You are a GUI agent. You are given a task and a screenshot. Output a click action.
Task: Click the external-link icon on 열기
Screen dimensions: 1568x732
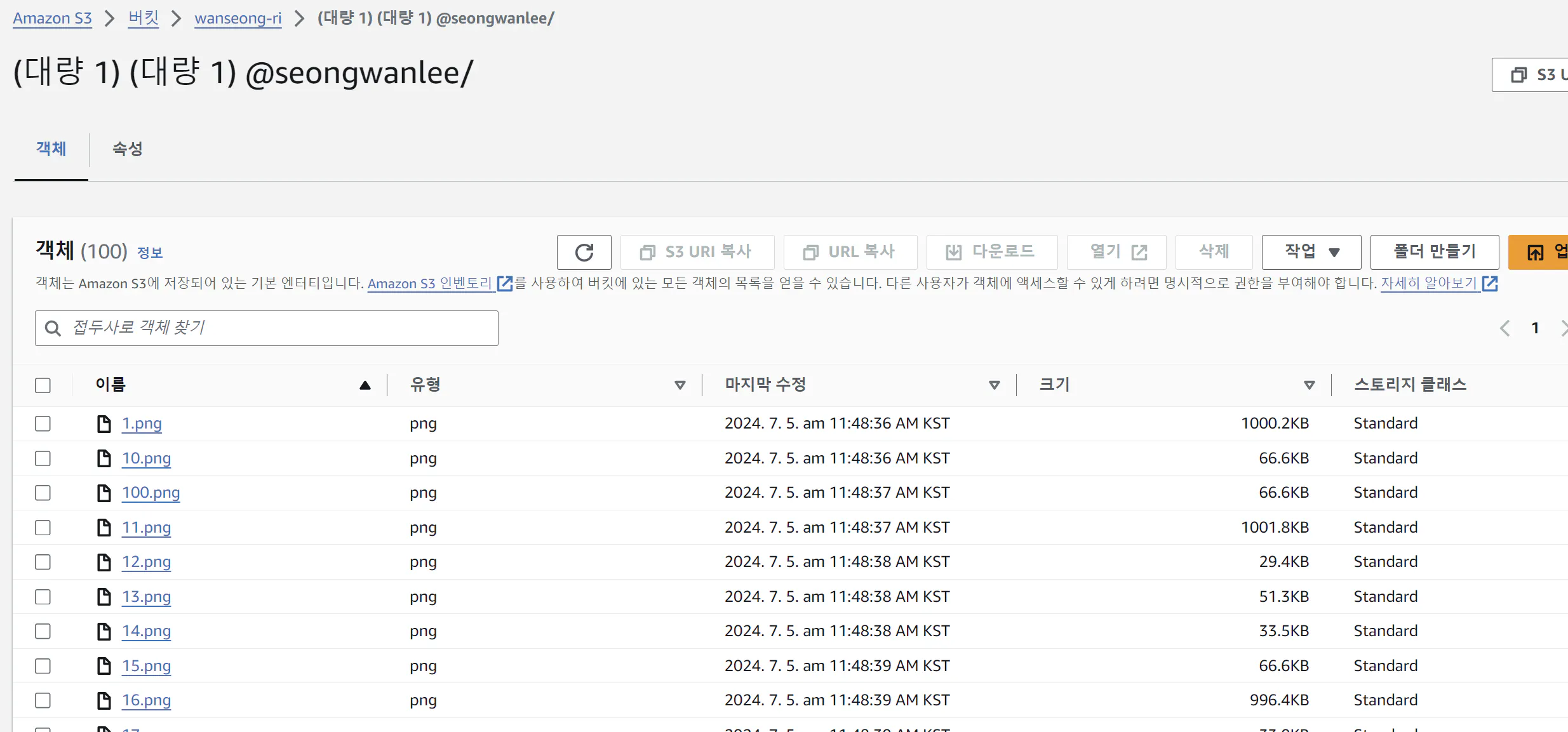point(1140,253)
